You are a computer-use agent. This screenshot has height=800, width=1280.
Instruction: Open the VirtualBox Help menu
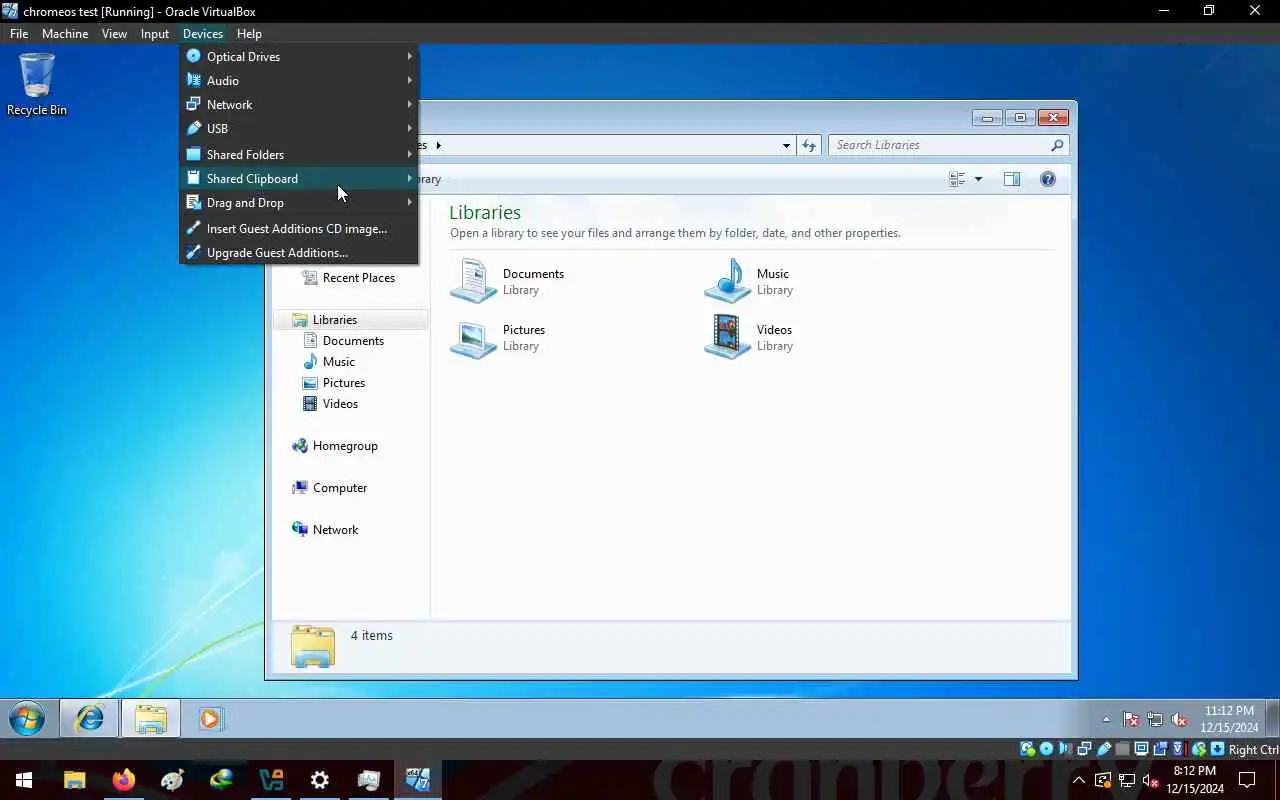coord(249,34)
